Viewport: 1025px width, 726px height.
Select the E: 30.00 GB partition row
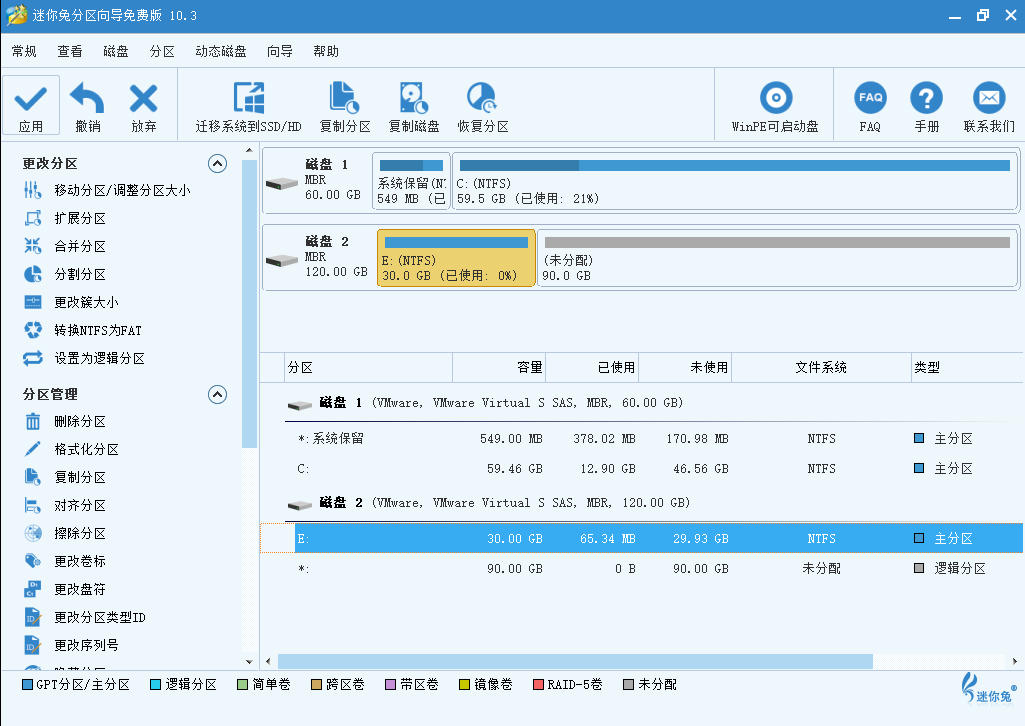coord(641,538)
